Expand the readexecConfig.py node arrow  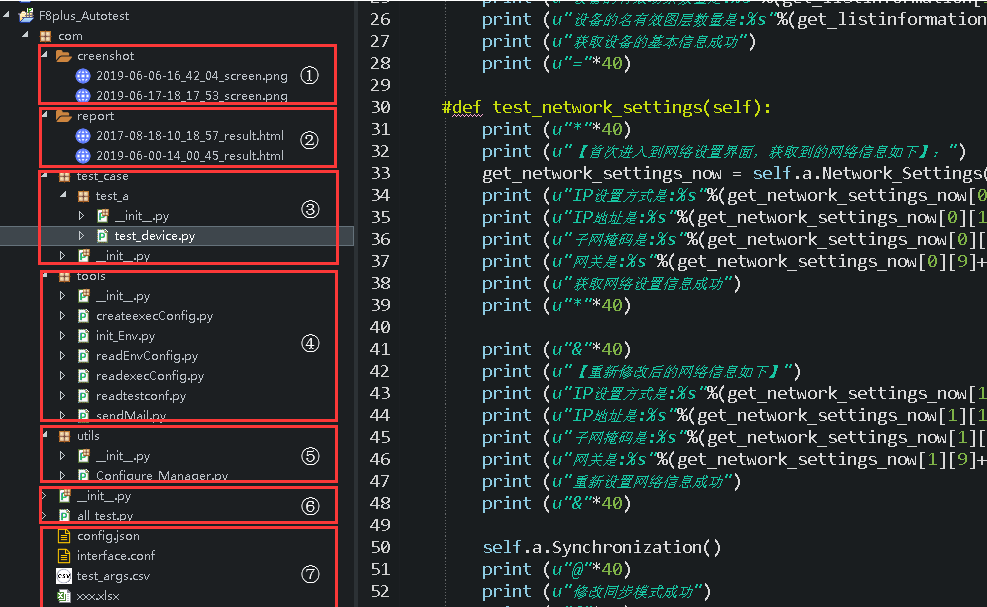(x=62, y=376)
